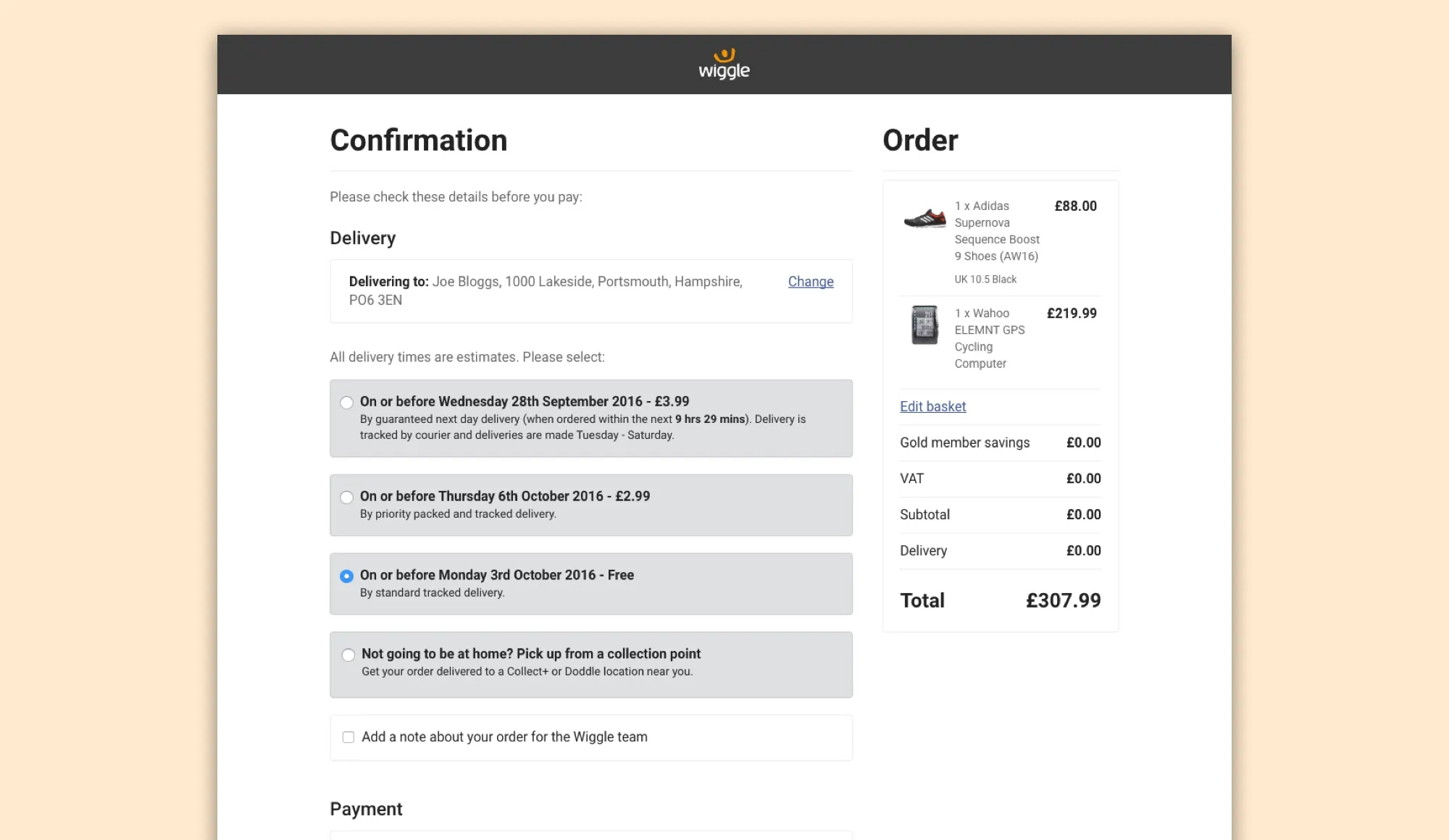
Task: Select the free Monday 3rd October delivery
Action: 347,576
